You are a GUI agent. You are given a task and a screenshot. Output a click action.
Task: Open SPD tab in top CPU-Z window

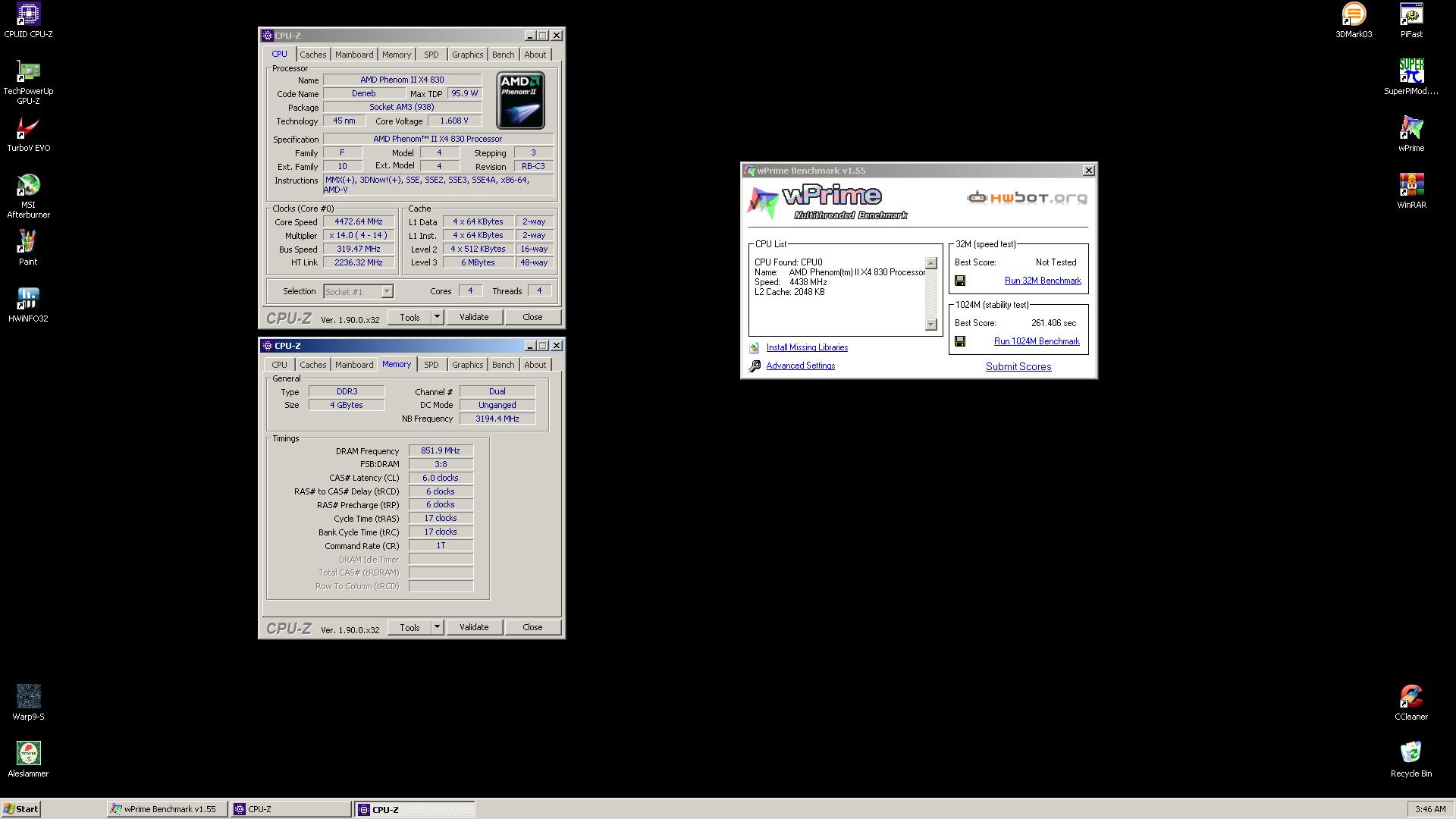(x=431, y=55)
